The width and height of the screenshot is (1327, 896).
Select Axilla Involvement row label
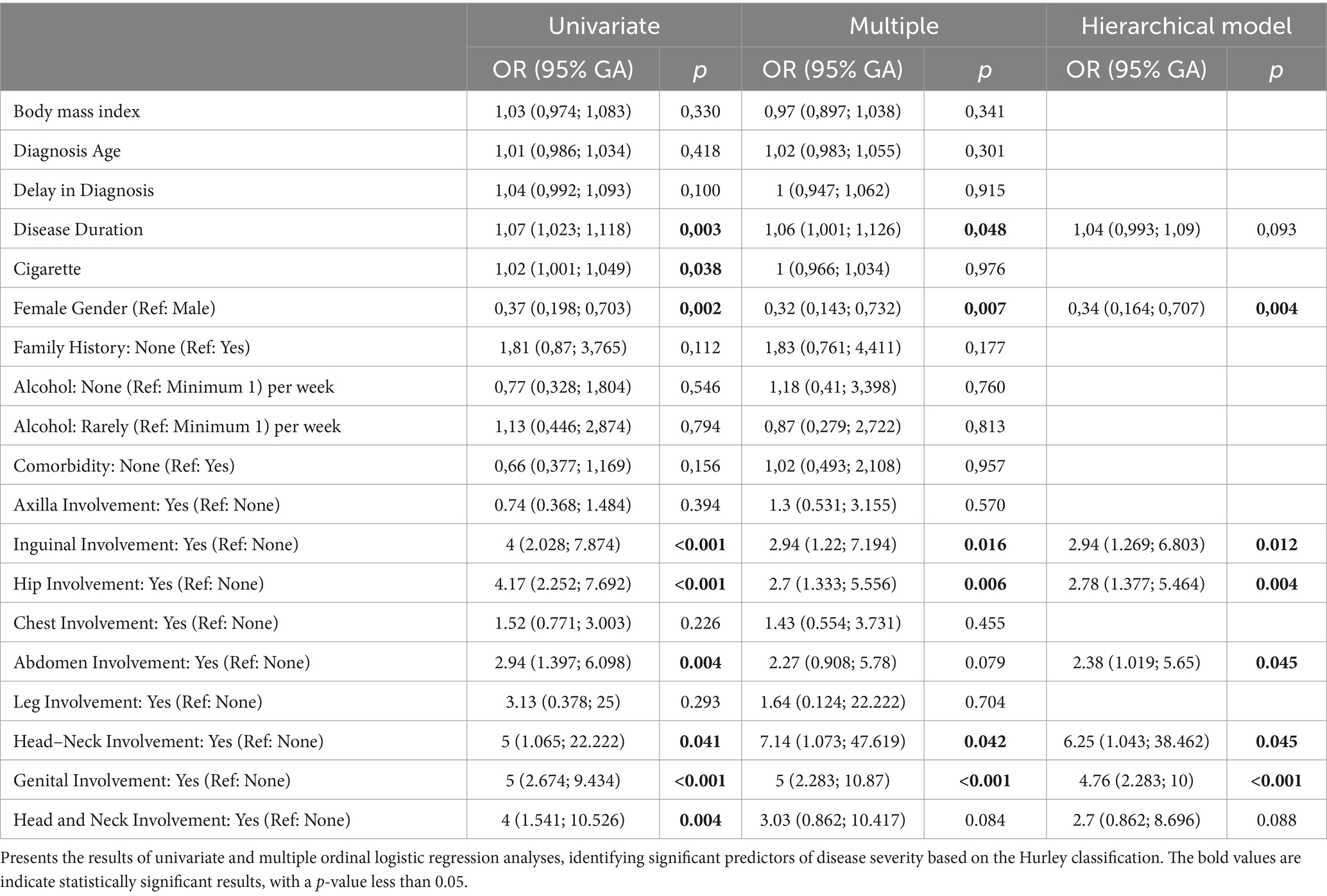[x=146, y=505]
